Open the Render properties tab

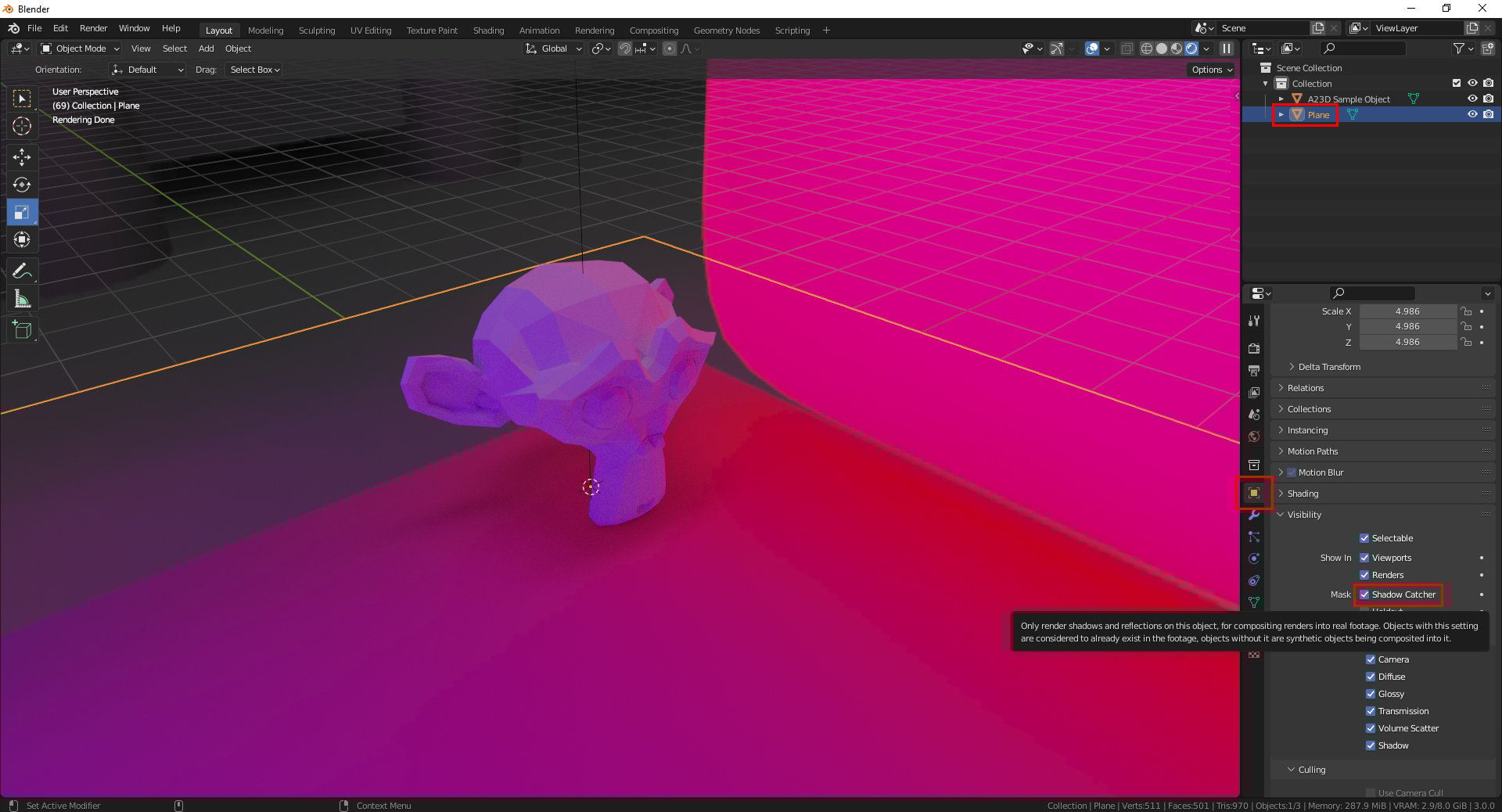[1254, 348]
